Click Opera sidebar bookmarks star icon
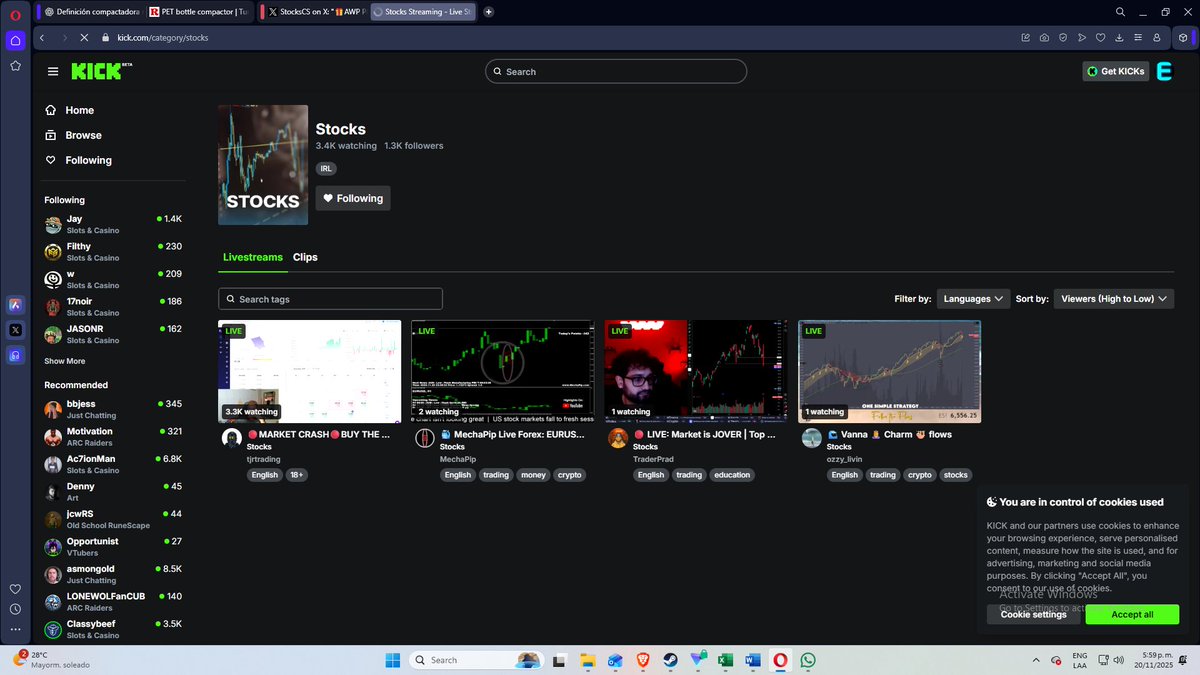Viewport: 1200px width, 675px height. (15, 66)
